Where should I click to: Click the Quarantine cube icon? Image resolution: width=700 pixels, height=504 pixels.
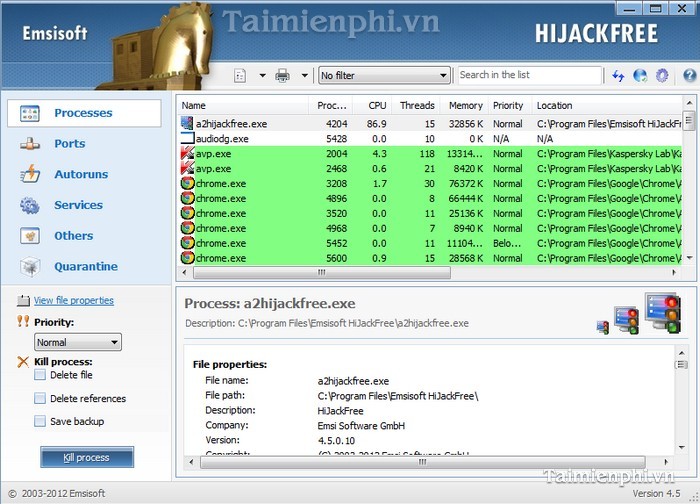30,267
